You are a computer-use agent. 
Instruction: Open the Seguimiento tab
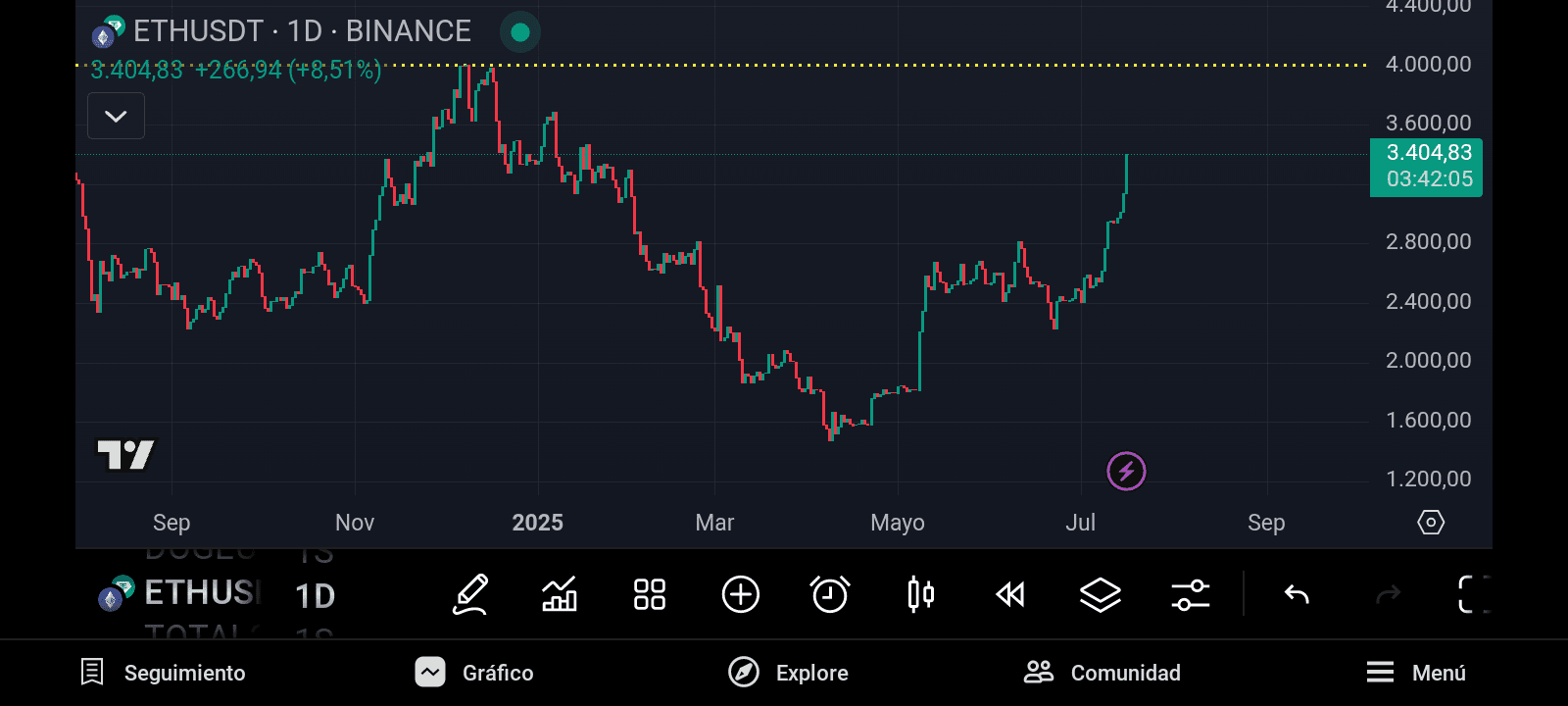(163, 673)
